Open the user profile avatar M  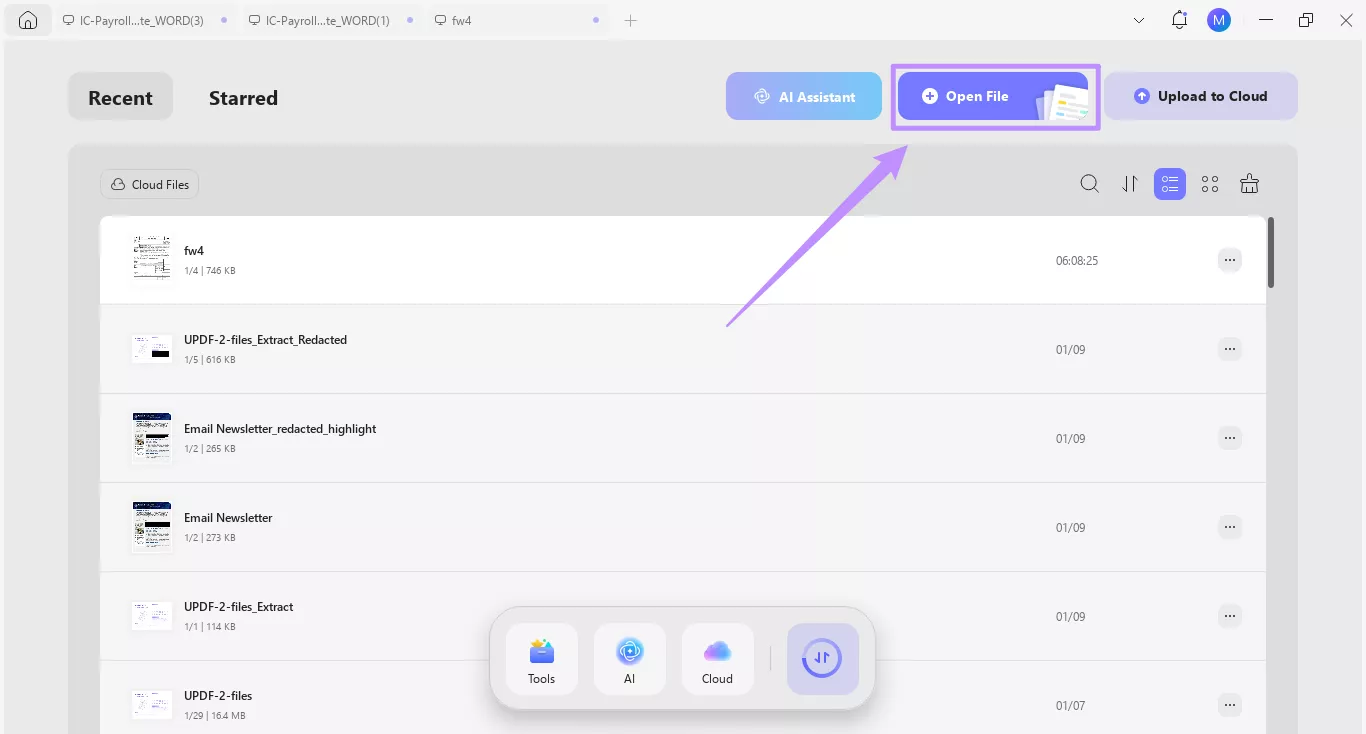coord(1219,20)
